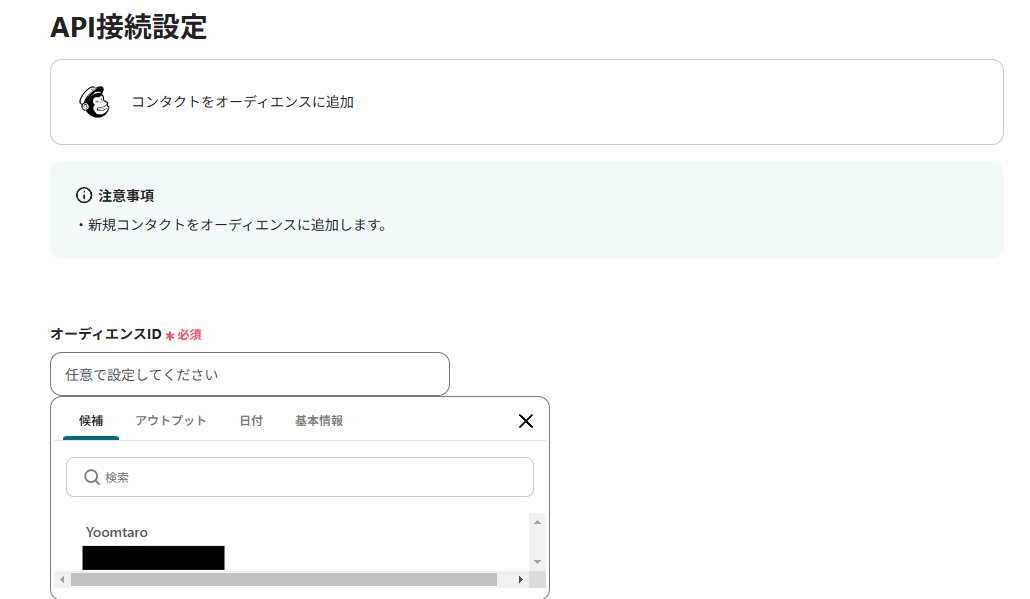Click the left arrow of the horizontal scrollbar
Screen dimensions: 1030x599
point(62,578)
